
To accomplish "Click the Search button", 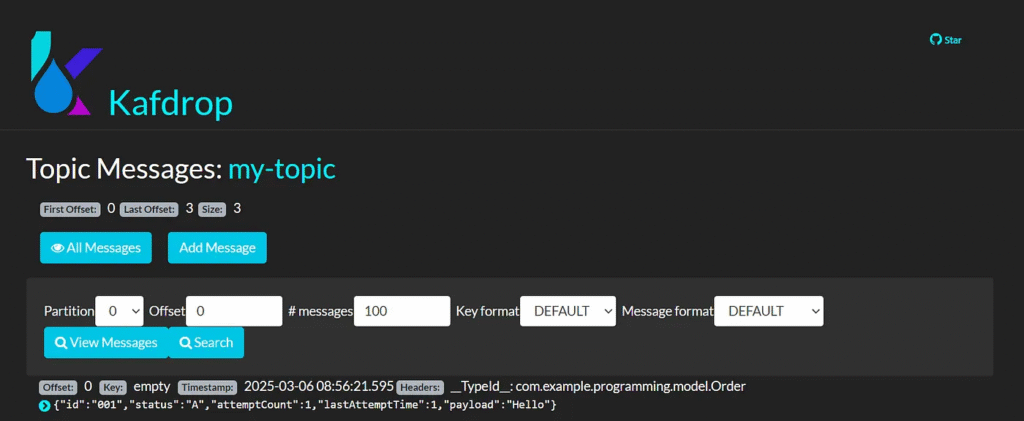I will click(x=206, y=342).
